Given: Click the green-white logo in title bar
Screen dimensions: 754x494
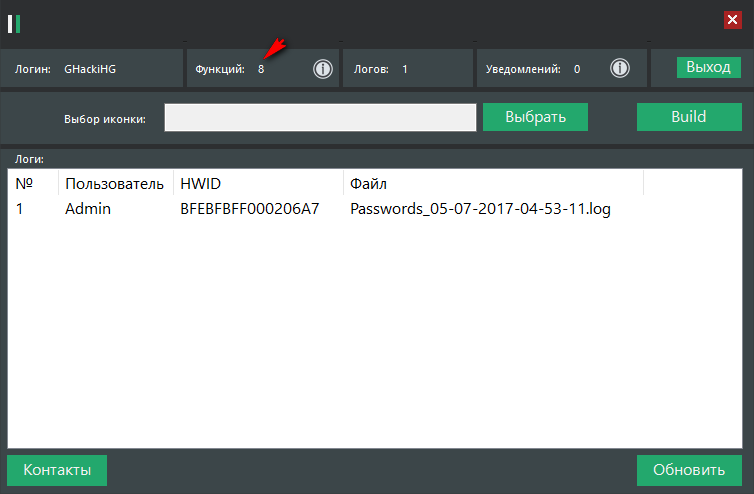Looking at the screenshot, I should click(14, 22).
